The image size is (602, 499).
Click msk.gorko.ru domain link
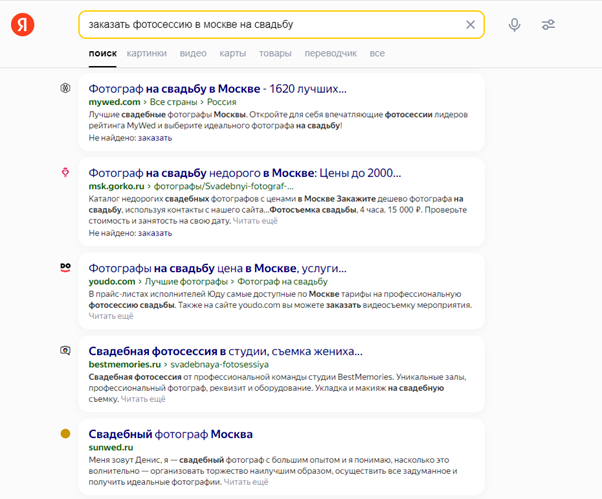click(x=116, y=187)
